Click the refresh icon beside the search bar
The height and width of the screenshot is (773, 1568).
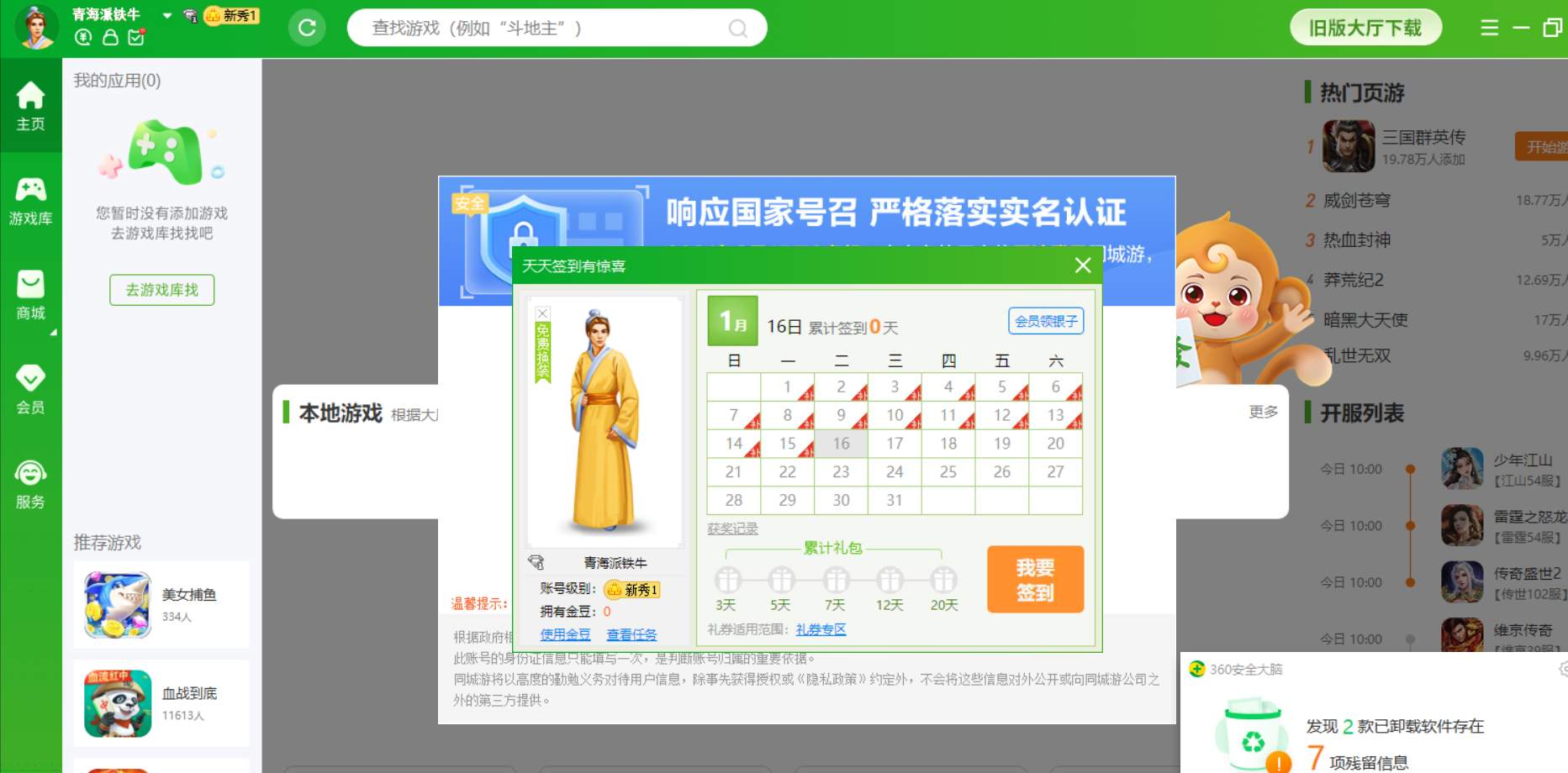307,27
